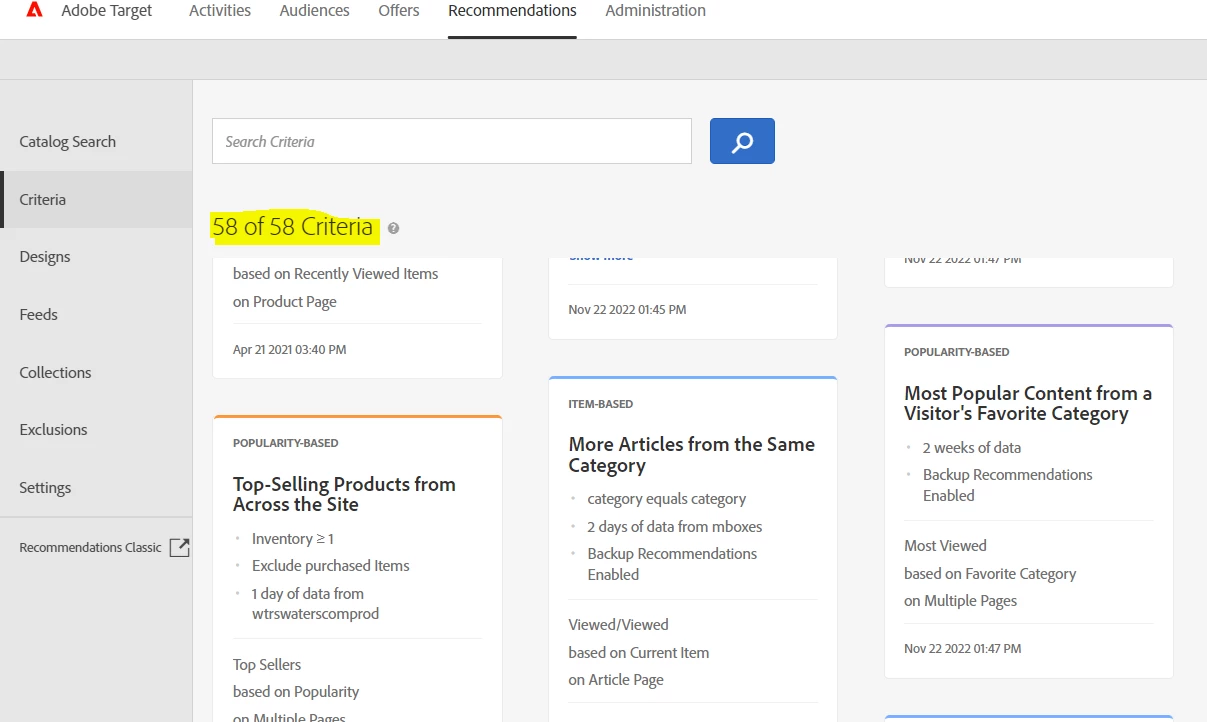Click on Article Page text
This screenshot has height=722, width=1207.
click(616, 680)
